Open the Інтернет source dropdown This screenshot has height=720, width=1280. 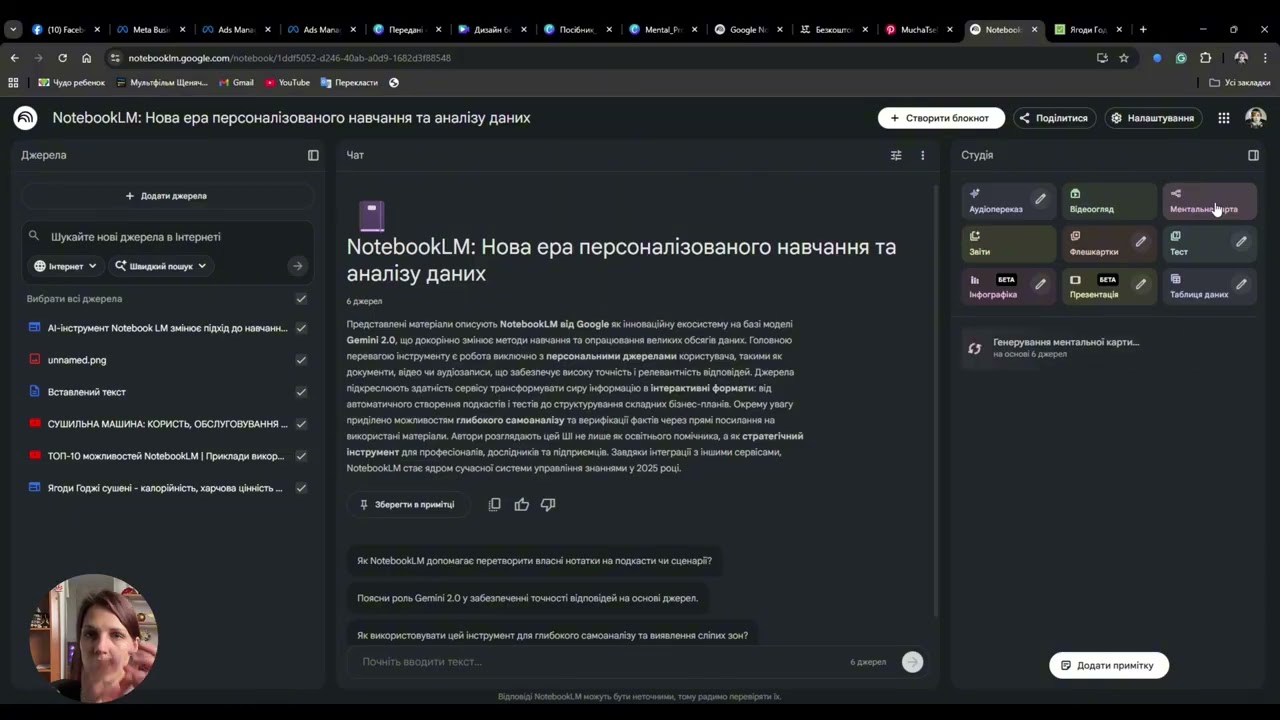pyautogui.click(x=65, y=266)
